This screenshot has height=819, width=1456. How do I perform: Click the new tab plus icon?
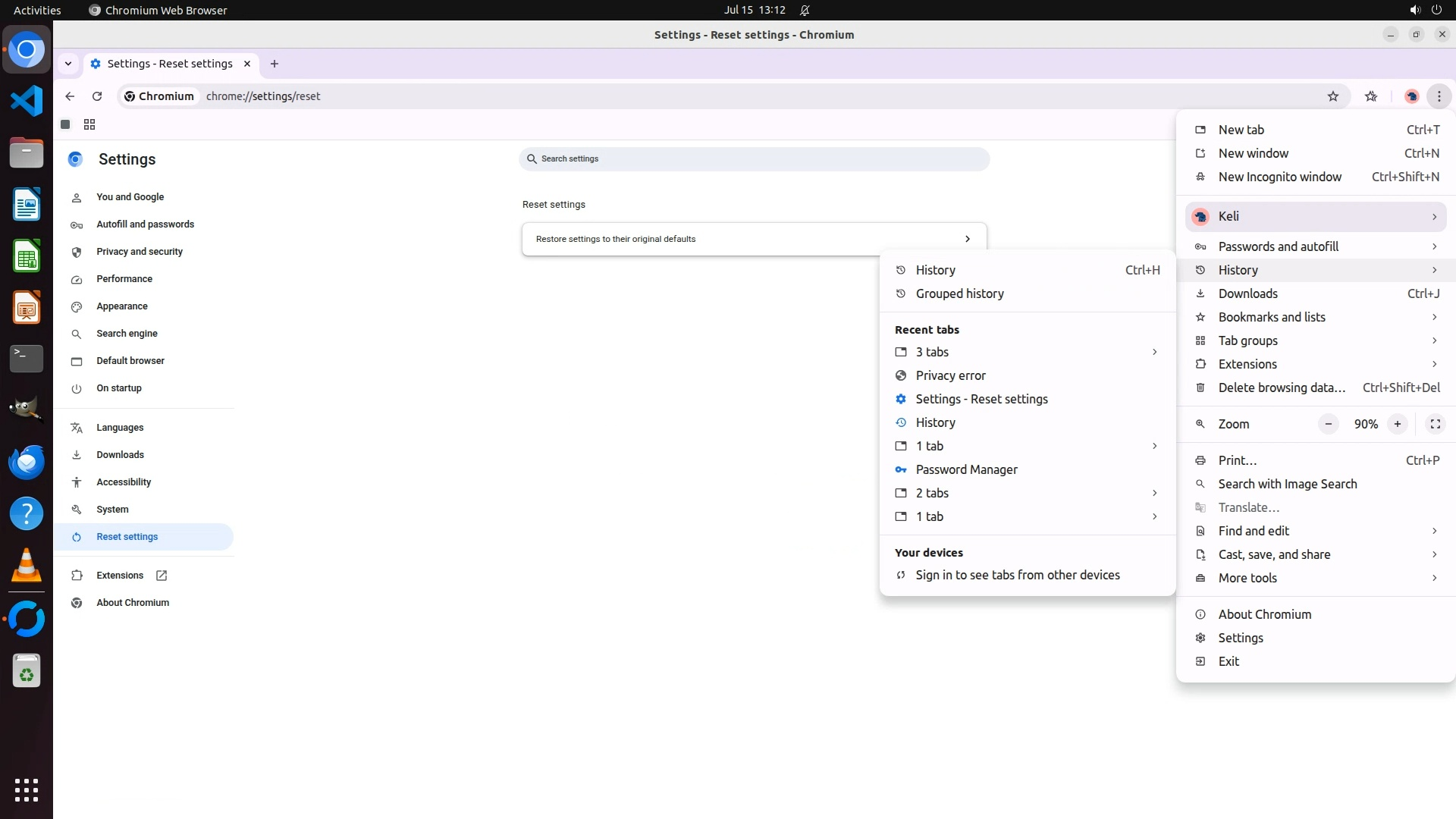(275, 64)
